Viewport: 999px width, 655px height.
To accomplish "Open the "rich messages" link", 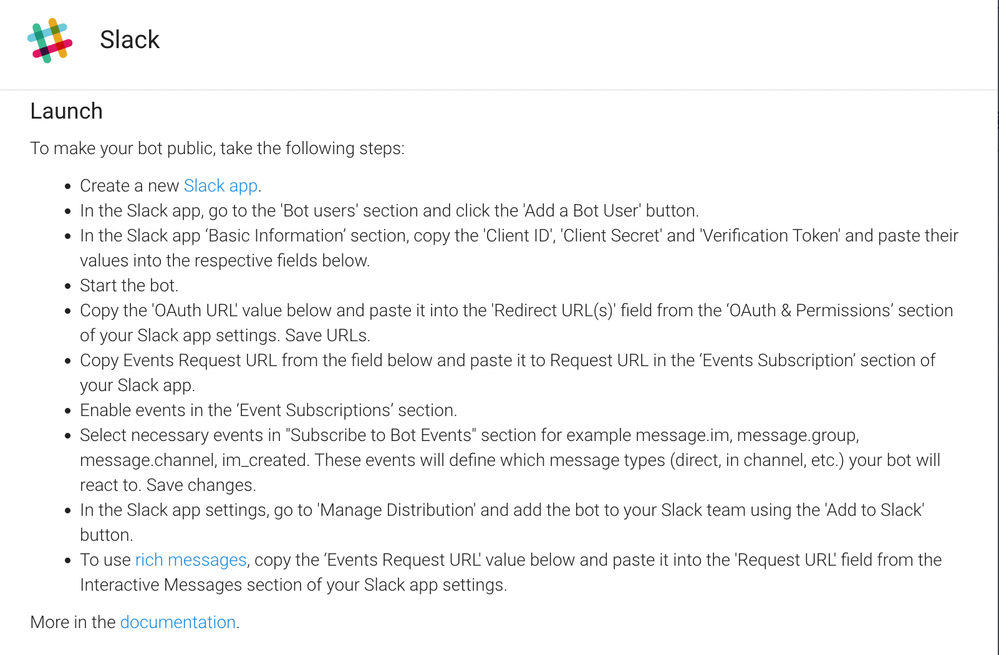I will [x=190, y=559].
